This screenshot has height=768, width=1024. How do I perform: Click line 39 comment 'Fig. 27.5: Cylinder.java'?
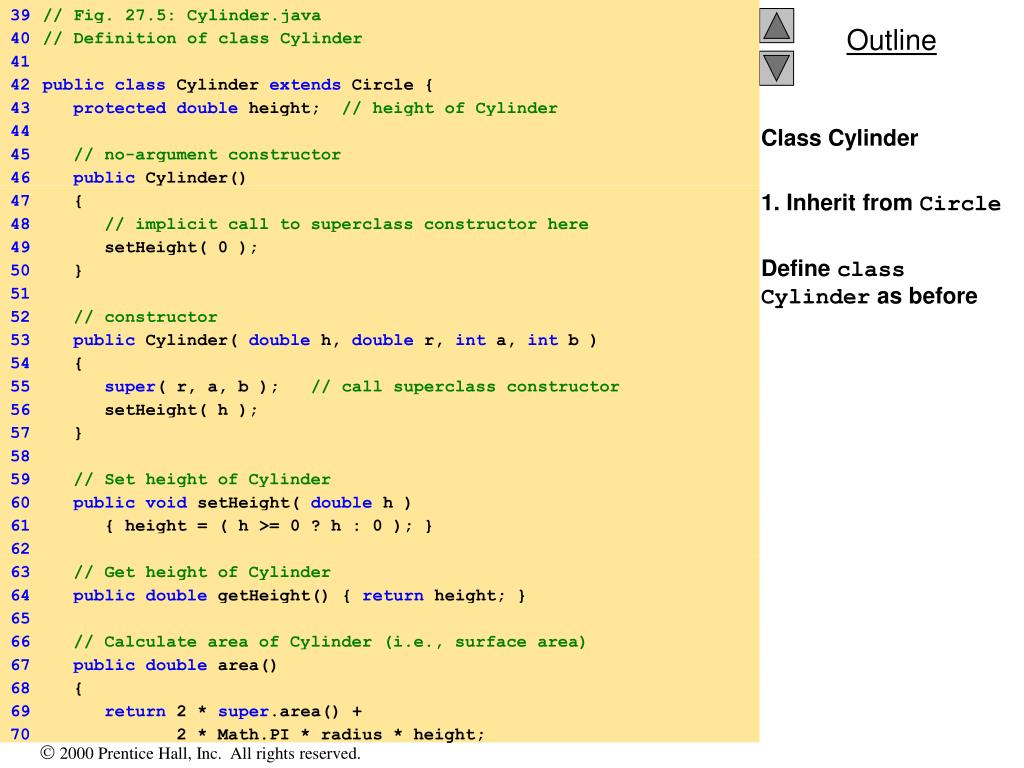point(182,15)
